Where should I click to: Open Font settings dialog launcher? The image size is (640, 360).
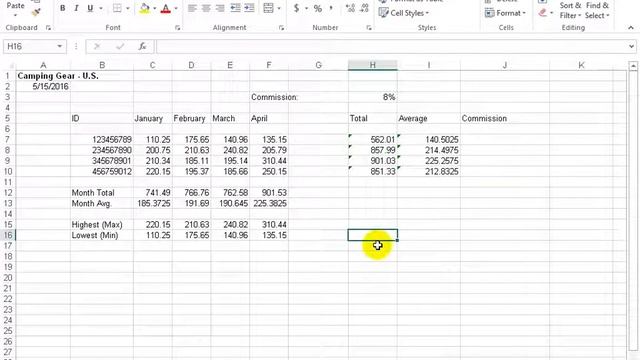point(178,28)
